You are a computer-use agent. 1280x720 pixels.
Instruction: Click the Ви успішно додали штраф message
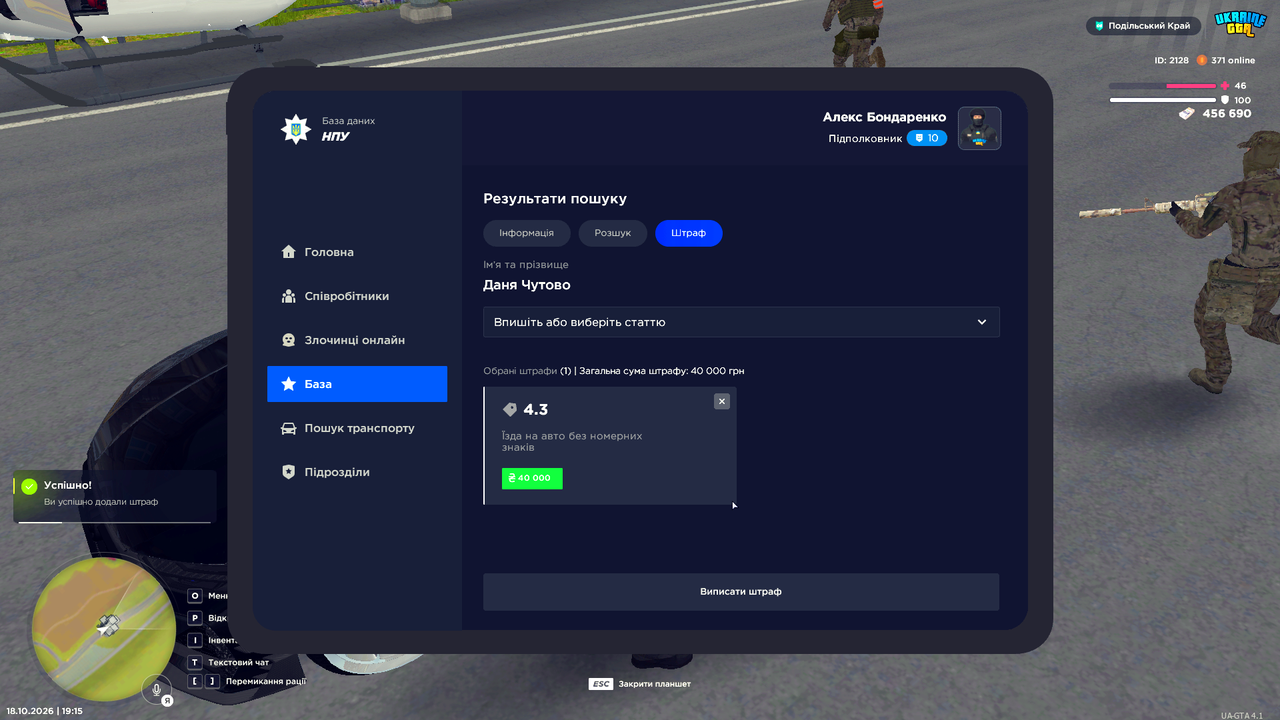(101, 502)
